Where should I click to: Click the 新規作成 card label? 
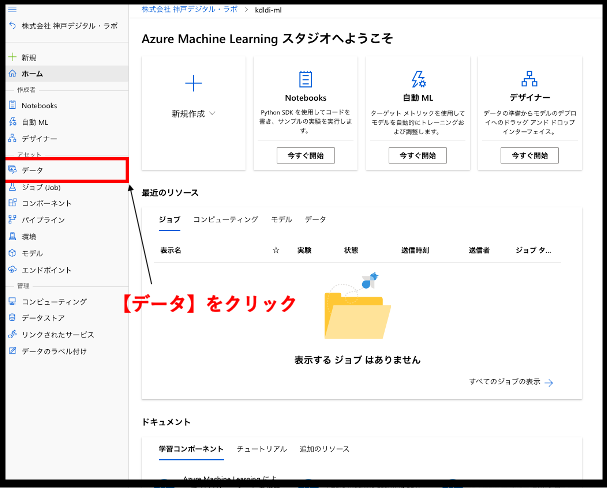[x=189, y=113]
